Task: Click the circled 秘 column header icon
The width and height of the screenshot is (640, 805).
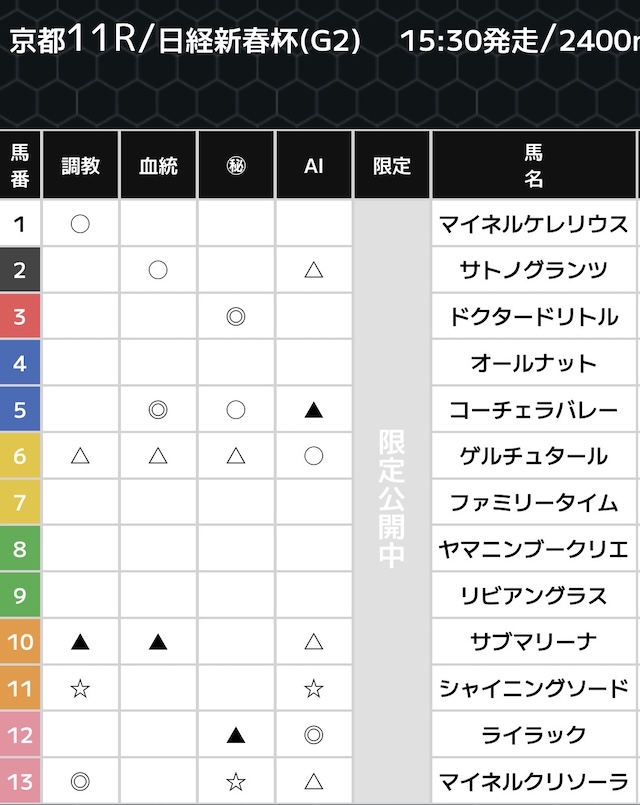Action: point(236,166)
